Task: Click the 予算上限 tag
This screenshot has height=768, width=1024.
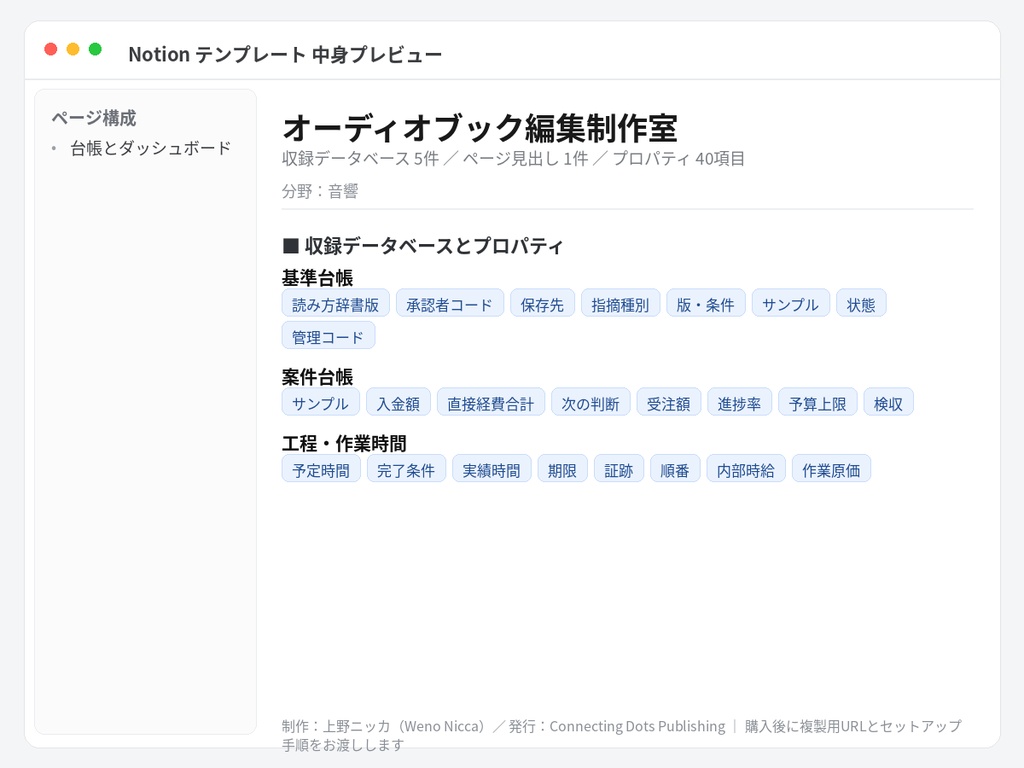Action: [818, 402]
